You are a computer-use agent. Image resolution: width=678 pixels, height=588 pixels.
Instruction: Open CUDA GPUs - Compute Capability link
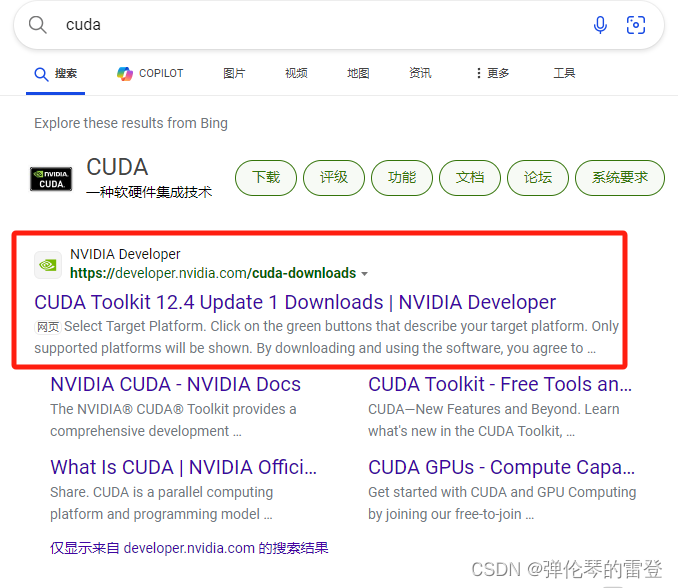coord(502,467)
